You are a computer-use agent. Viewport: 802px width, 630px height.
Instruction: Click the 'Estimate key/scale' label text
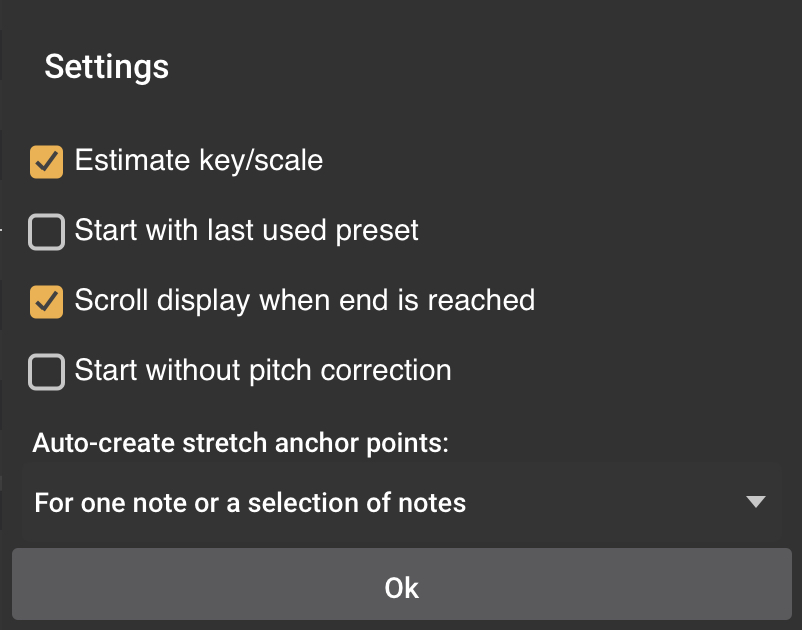198,160
